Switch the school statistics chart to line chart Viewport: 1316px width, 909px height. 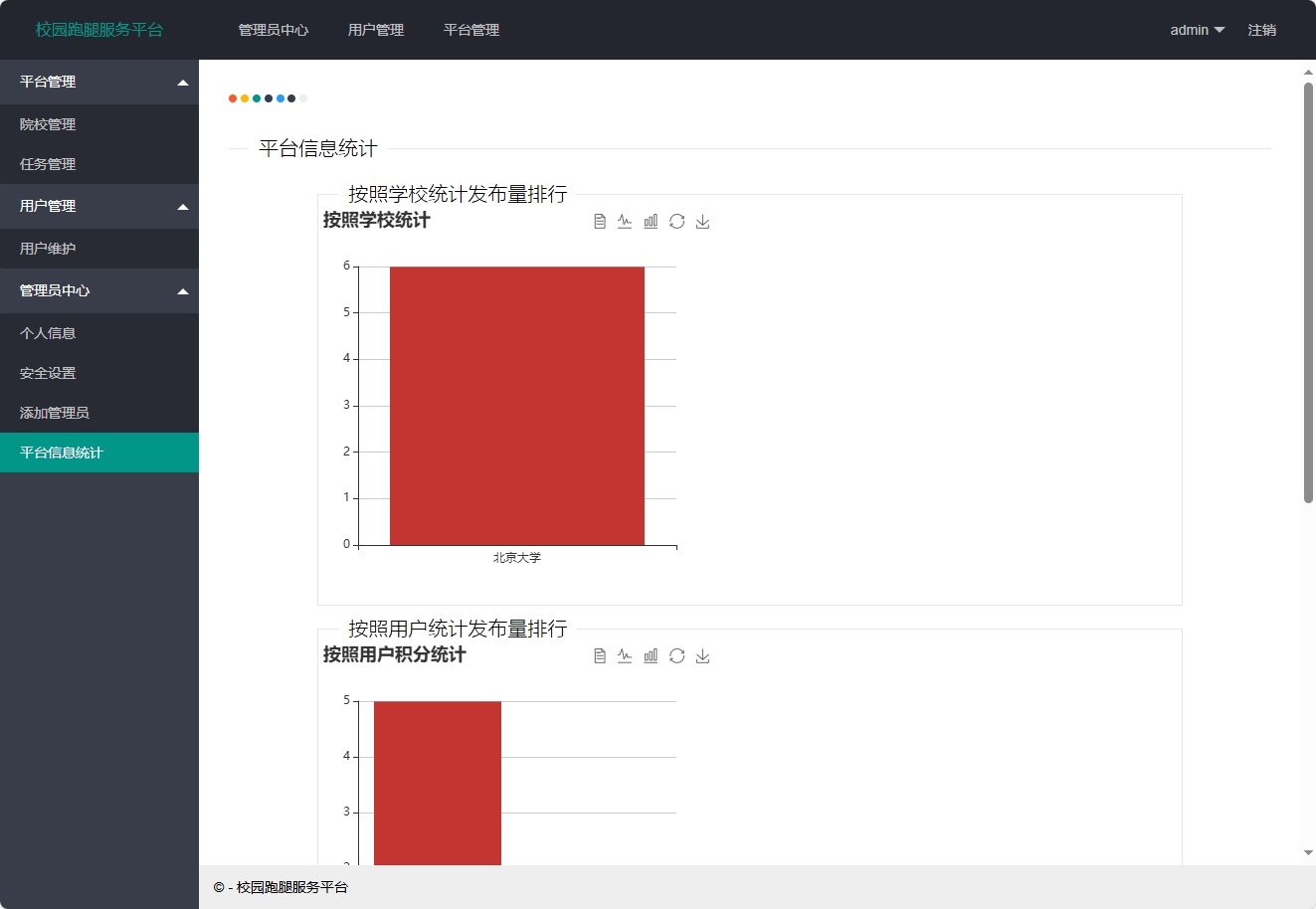click(x=625, y=221)
